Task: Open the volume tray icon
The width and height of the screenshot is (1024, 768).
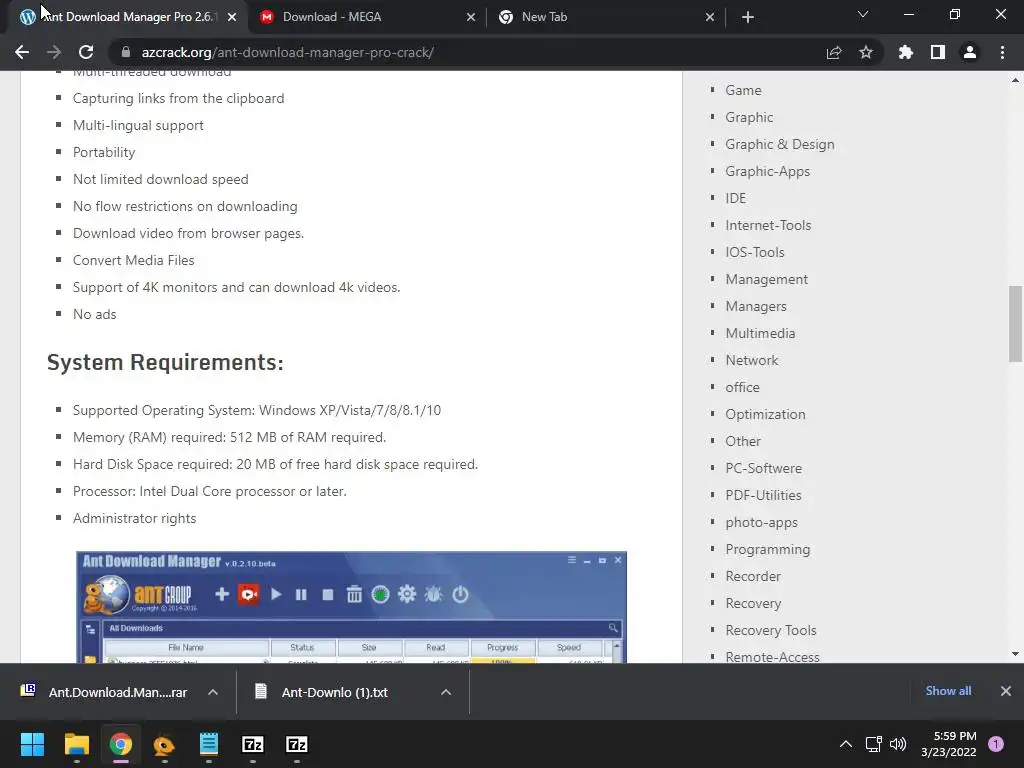Action: 899,744
